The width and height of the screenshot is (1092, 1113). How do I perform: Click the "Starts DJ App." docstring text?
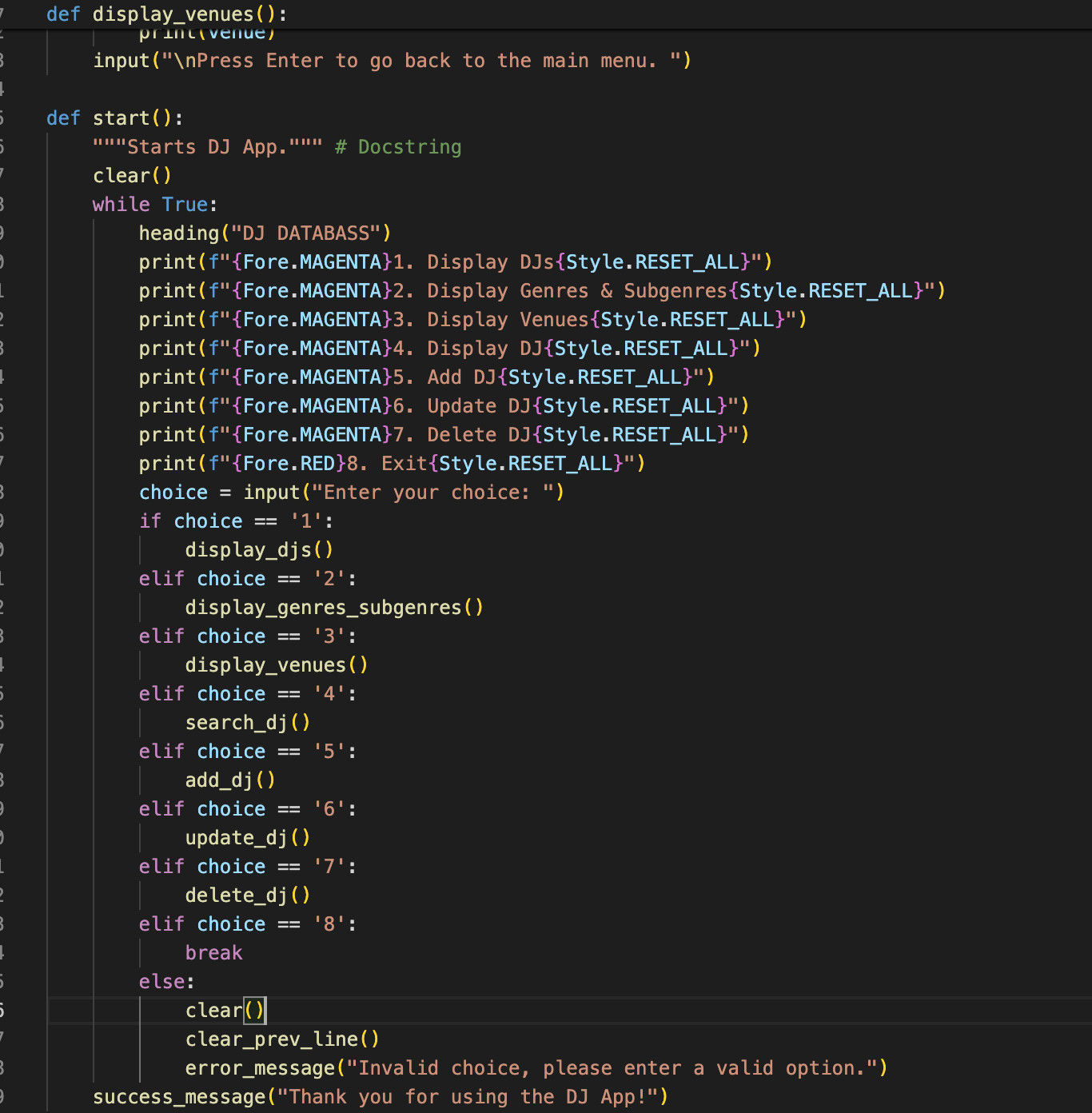208,147
